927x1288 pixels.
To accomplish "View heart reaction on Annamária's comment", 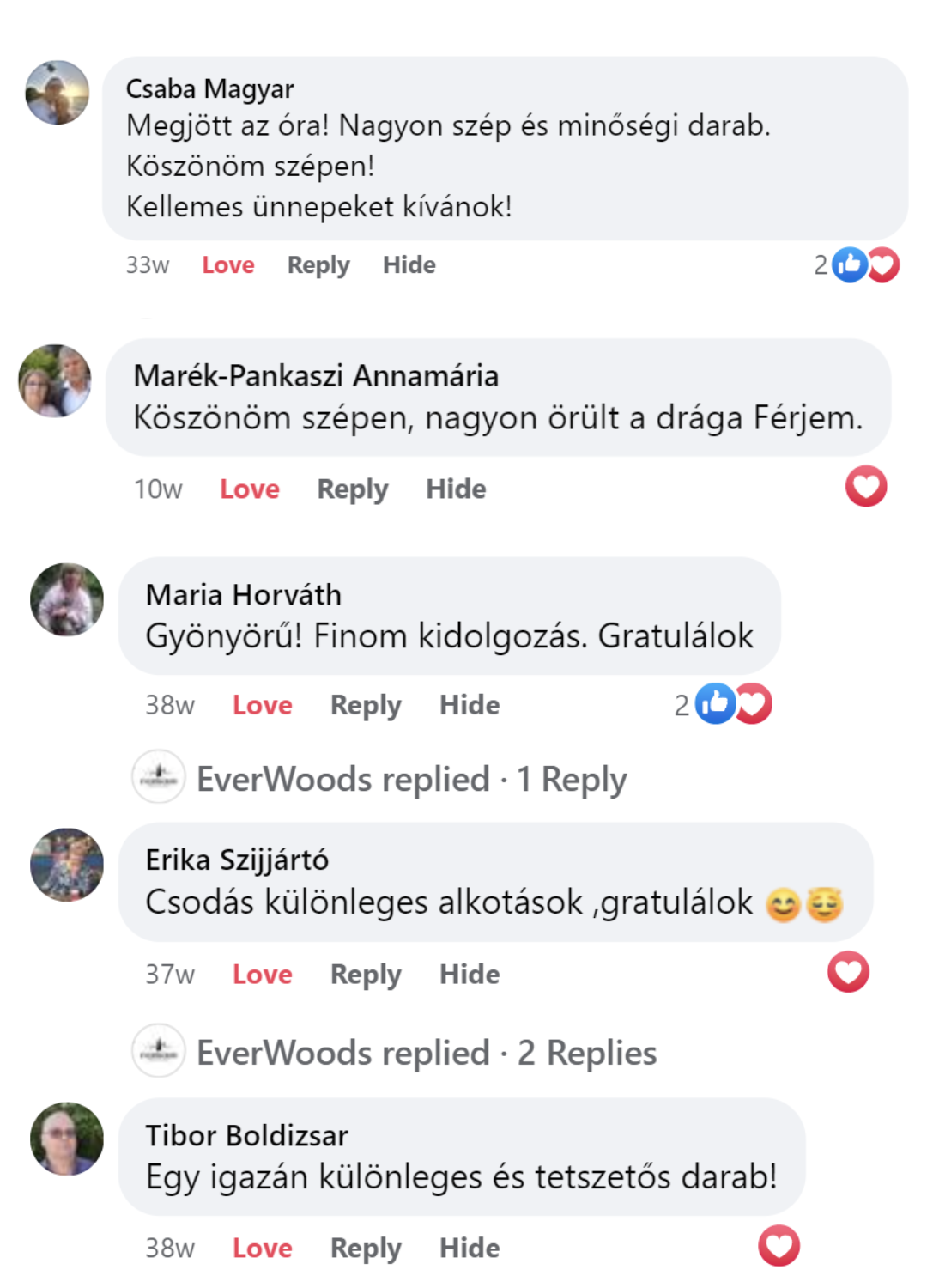I will tap(866, 487).
